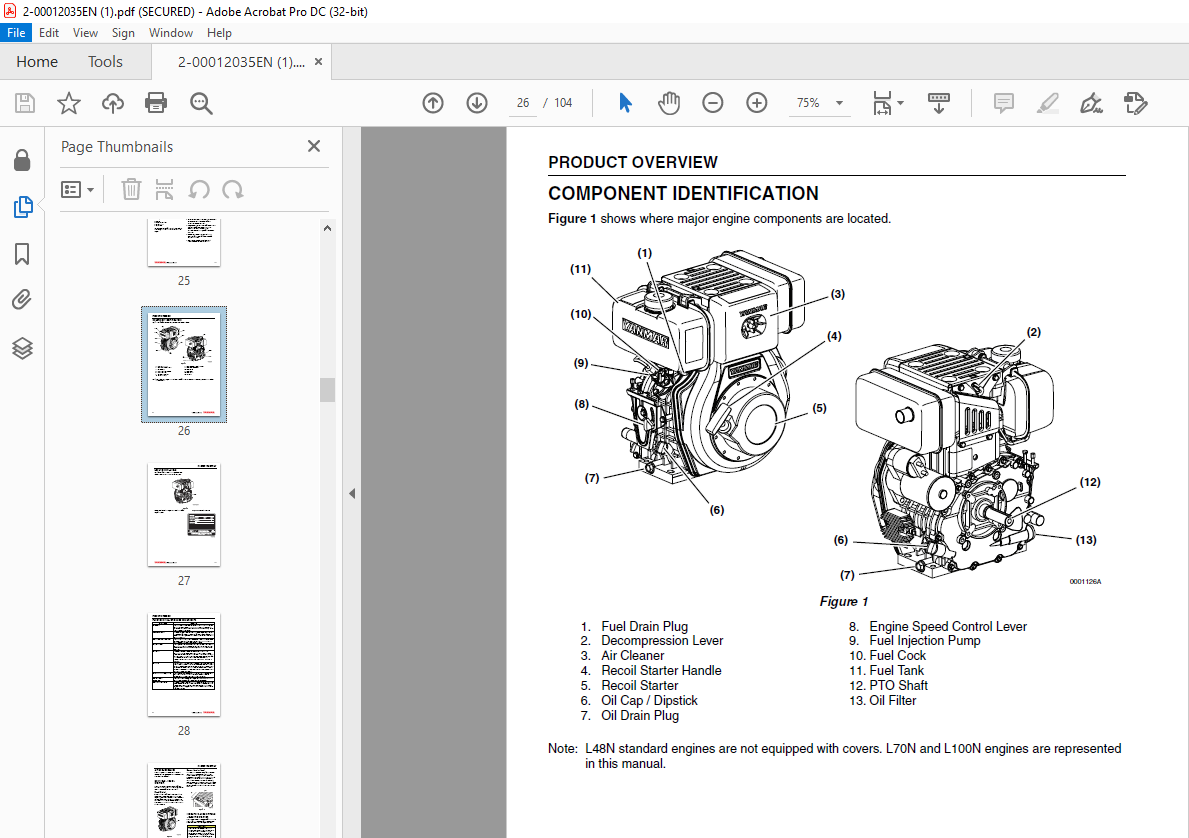Viewport: 1189px width, 838px height.
Task: Switch to the Home tab
Action: (x=37, y=61)
